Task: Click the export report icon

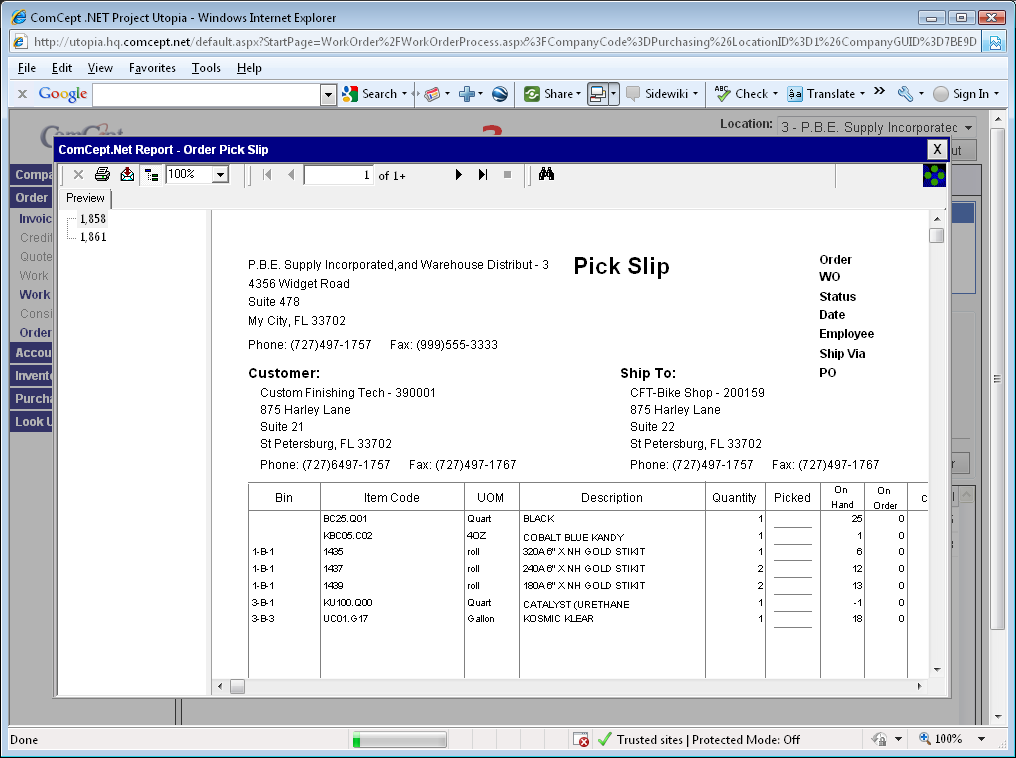Action: coord(127,174)
